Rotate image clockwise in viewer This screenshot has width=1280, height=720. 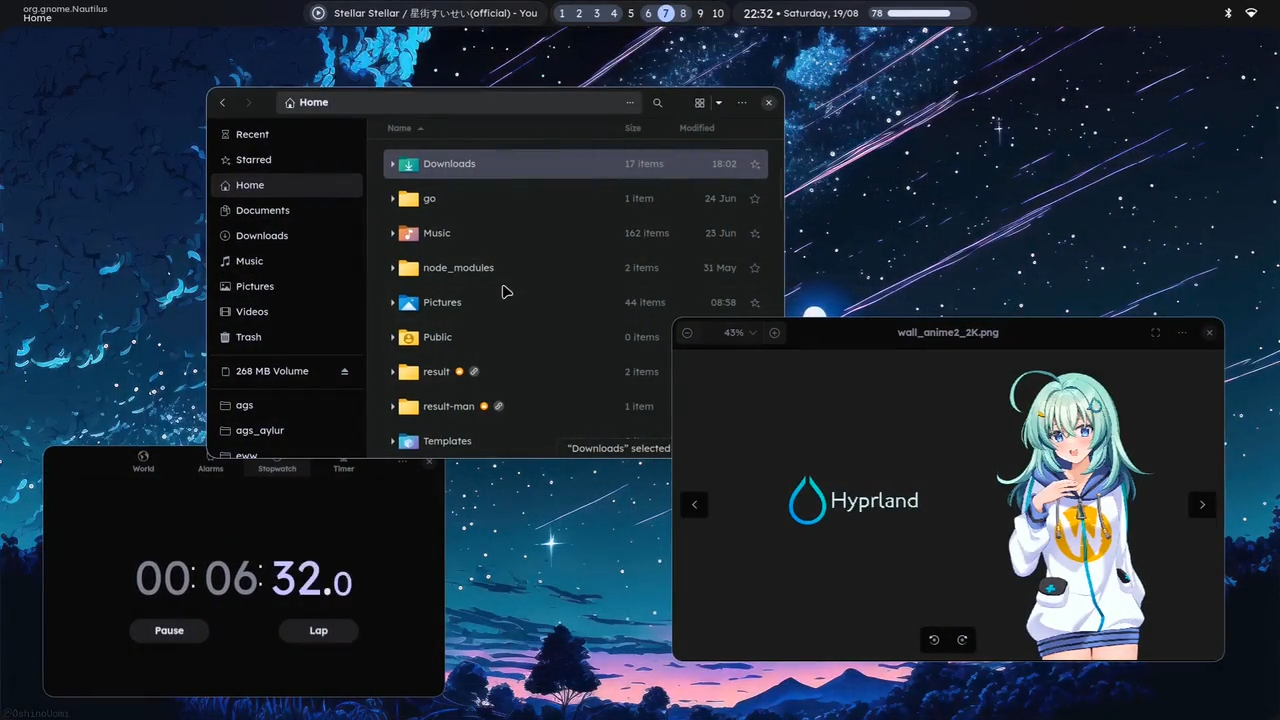point(962,640)
